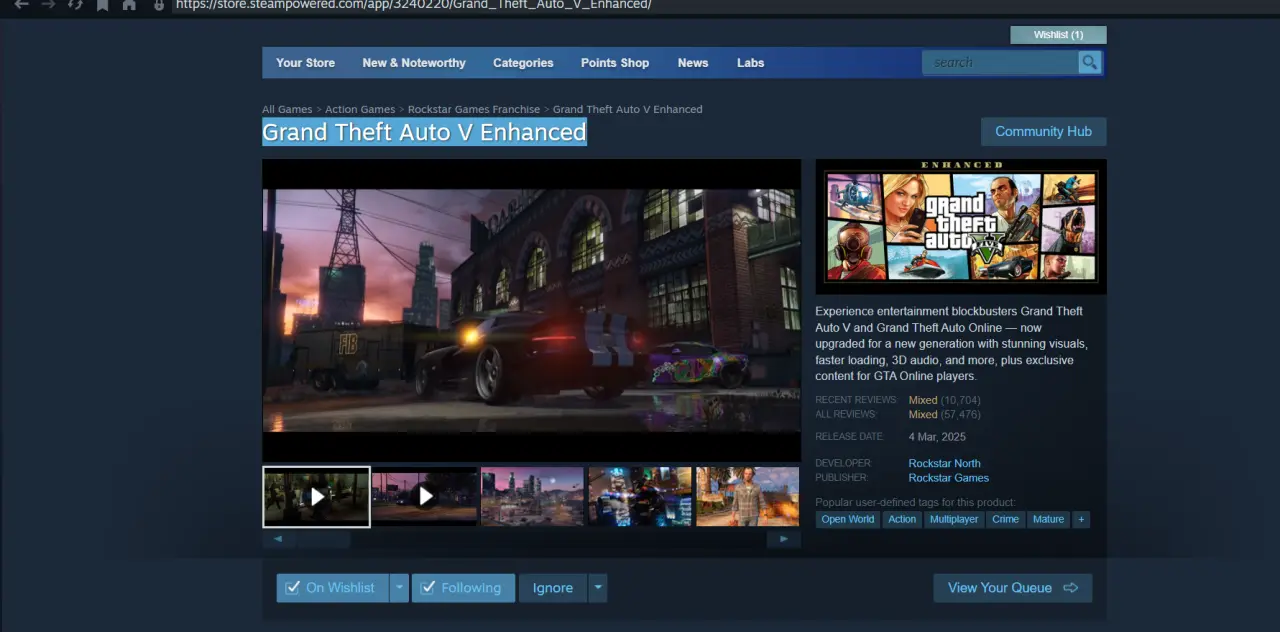Screen dimensions: 1280x632
Task: Click in the store search field
Action: (1000, 62)
